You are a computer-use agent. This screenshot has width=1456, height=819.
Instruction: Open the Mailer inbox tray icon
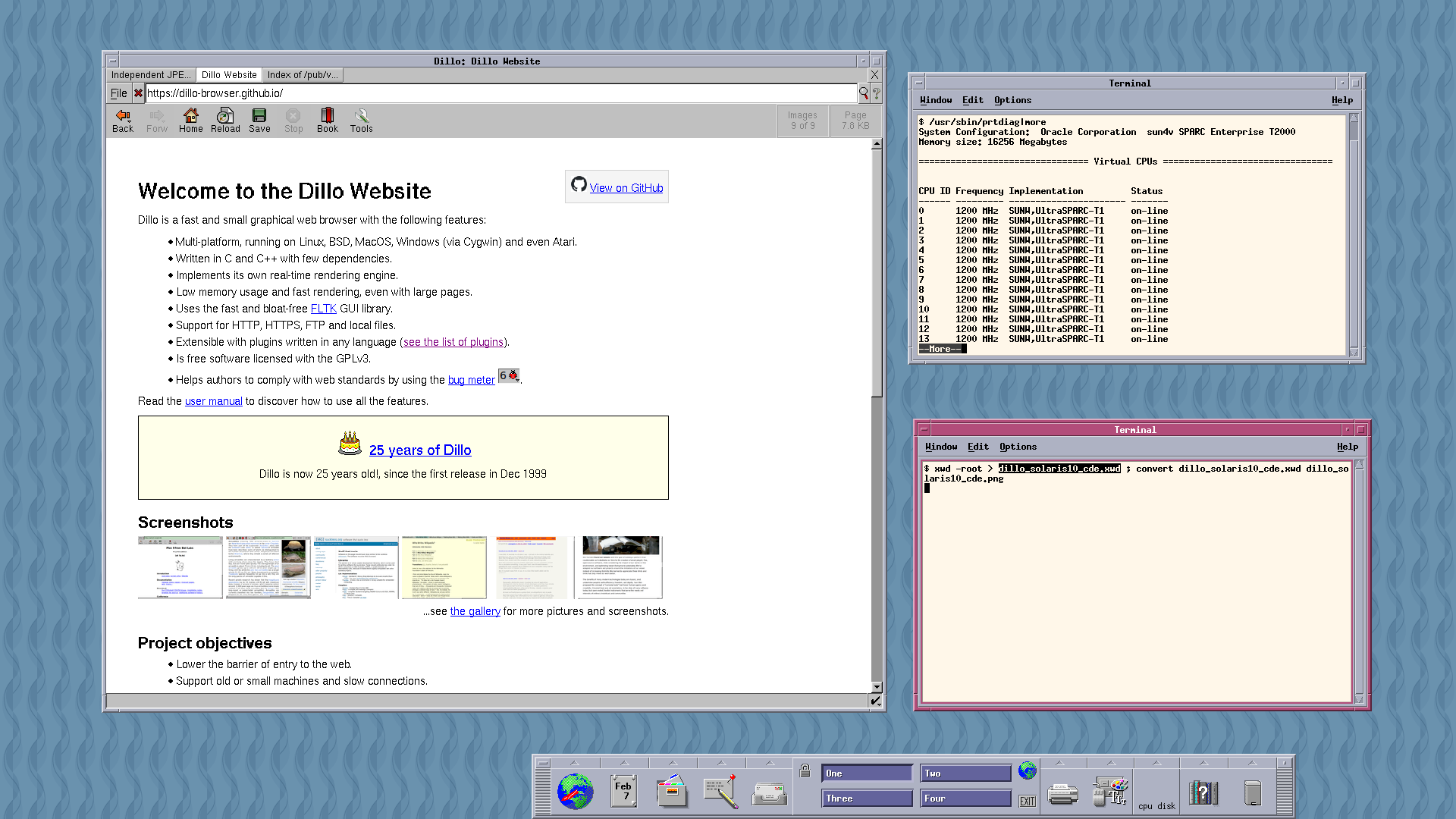point(769,793)
